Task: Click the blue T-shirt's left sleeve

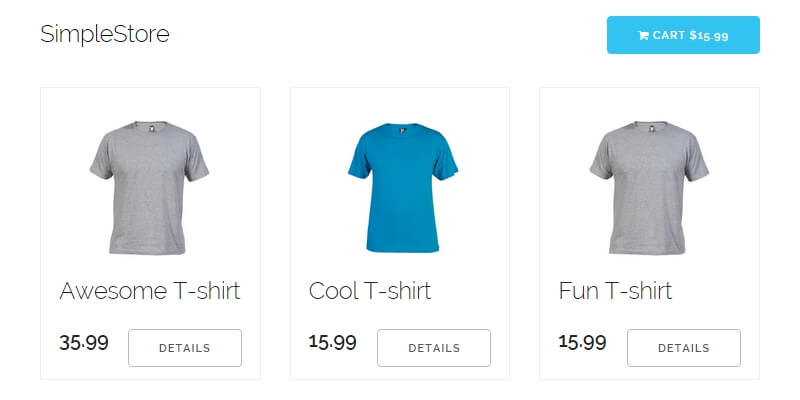Action: (360, 160)
